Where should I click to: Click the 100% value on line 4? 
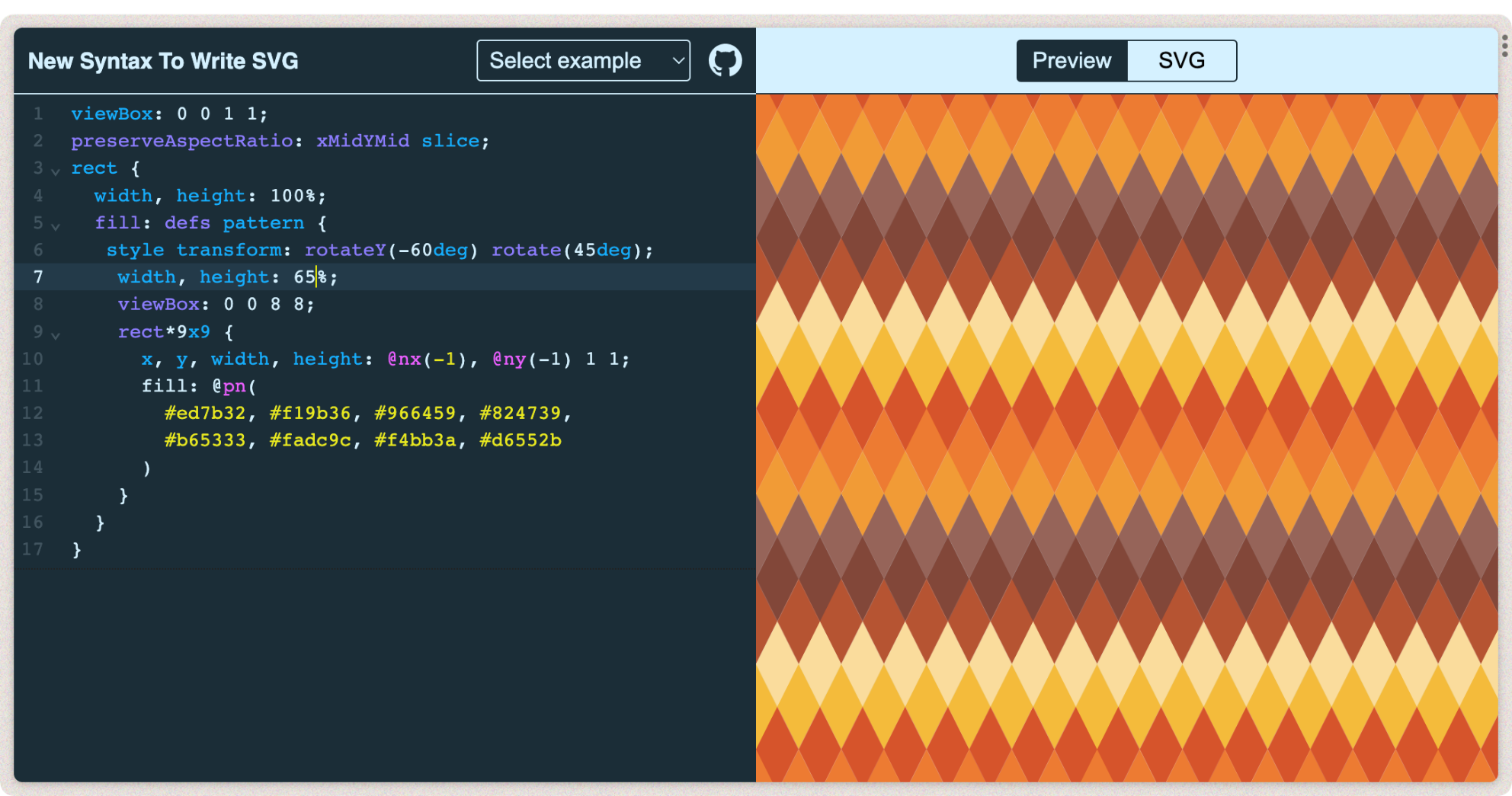point(293,196)
